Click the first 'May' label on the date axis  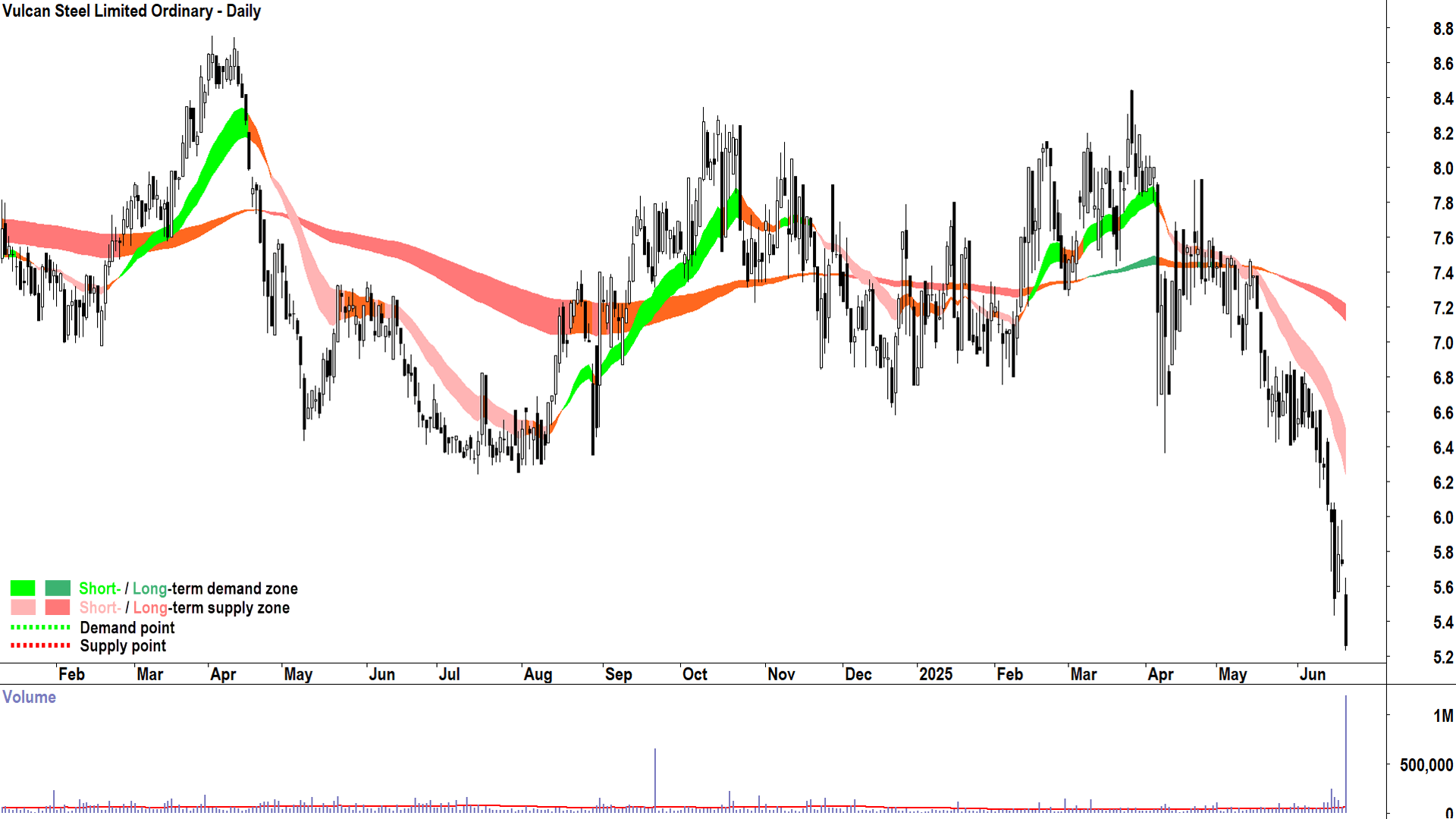click(x=298, y=674)
